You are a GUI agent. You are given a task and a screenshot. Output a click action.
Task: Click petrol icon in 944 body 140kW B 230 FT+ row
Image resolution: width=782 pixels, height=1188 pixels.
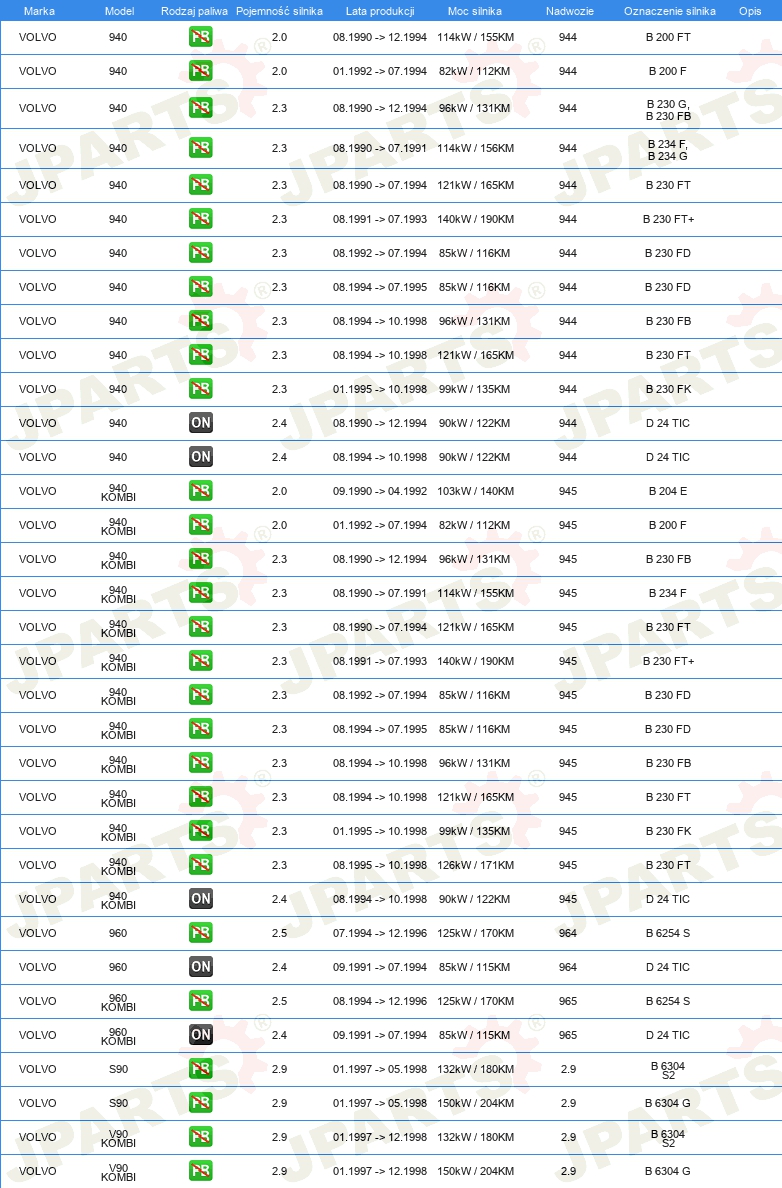point(201,219)
